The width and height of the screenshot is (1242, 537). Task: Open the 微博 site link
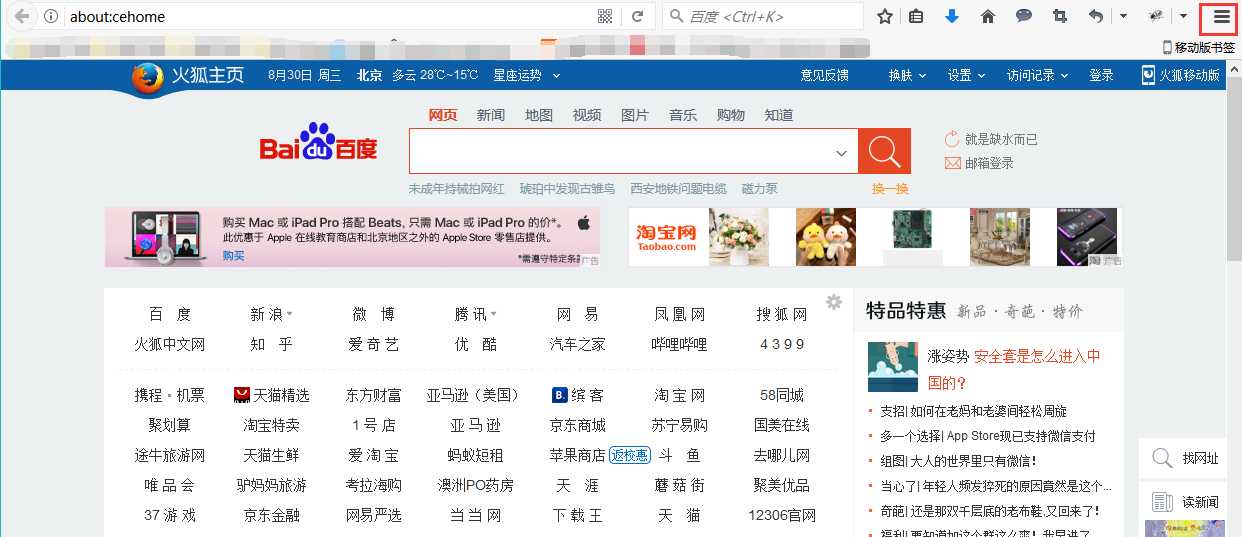pyautogui.click(x=374, y=314)
